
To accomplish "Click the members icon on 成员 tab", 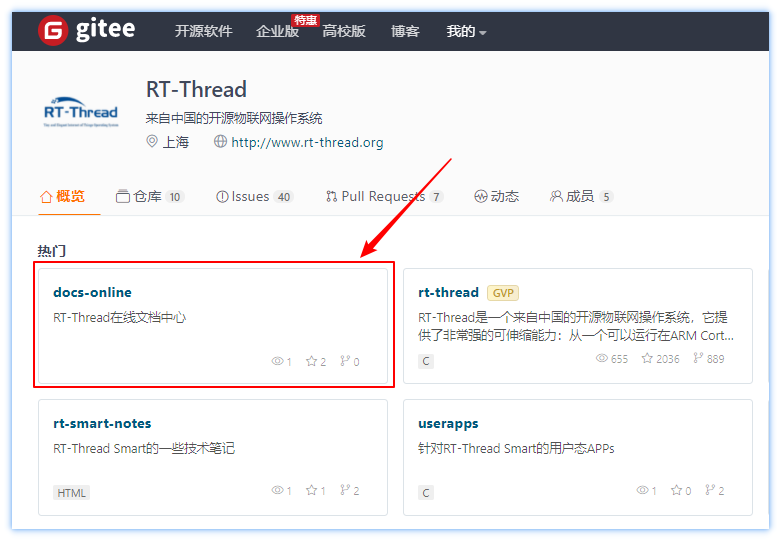I will [x=556, y=196].
